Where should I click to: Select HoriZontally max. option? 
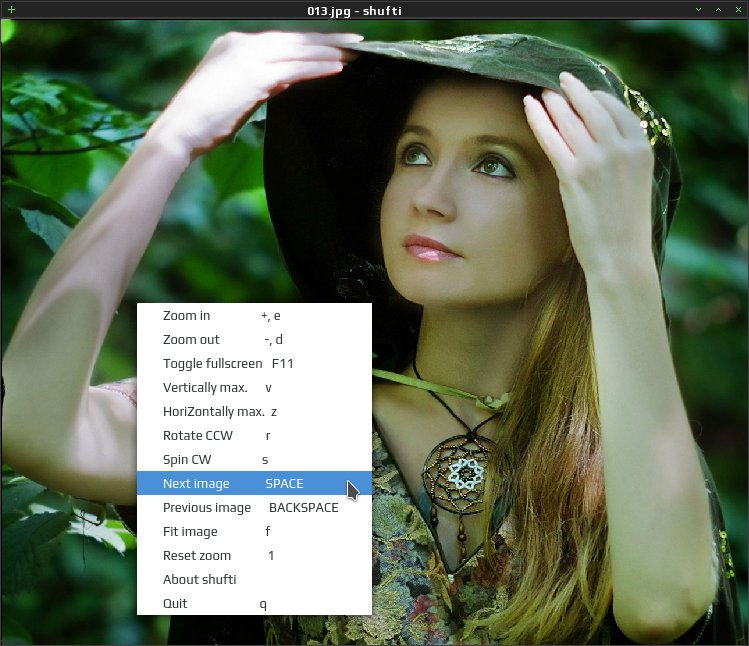254,411
